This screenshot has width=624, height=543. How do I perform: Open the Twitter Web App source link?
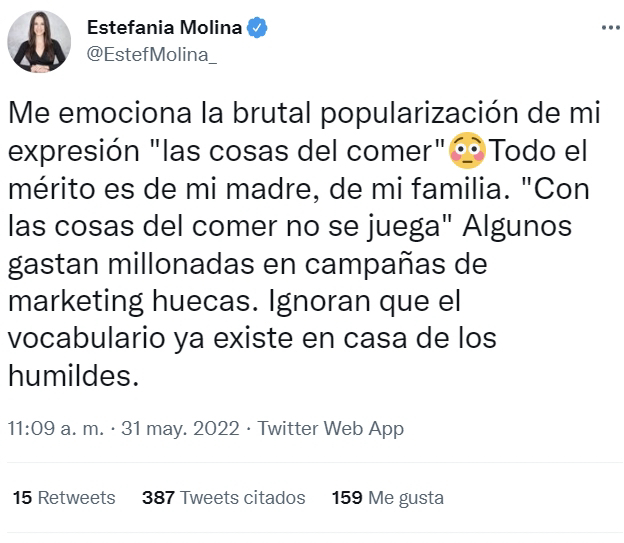point(331,429)
